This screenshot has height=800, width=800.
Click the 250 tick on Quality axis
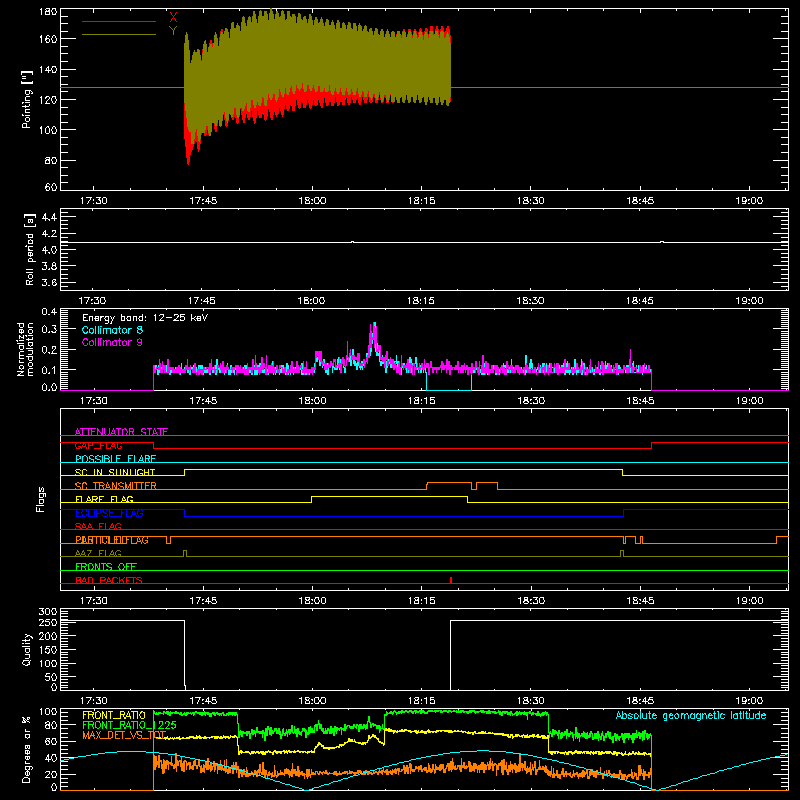pos(48,623)
